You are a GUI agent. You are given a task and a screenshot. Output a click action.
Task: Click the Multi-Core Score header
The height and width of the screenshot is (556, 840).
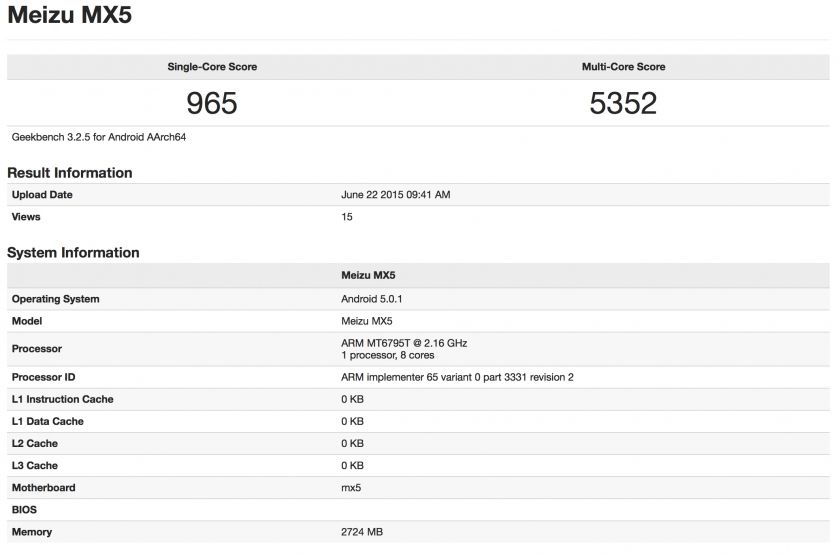pos(623,67)
